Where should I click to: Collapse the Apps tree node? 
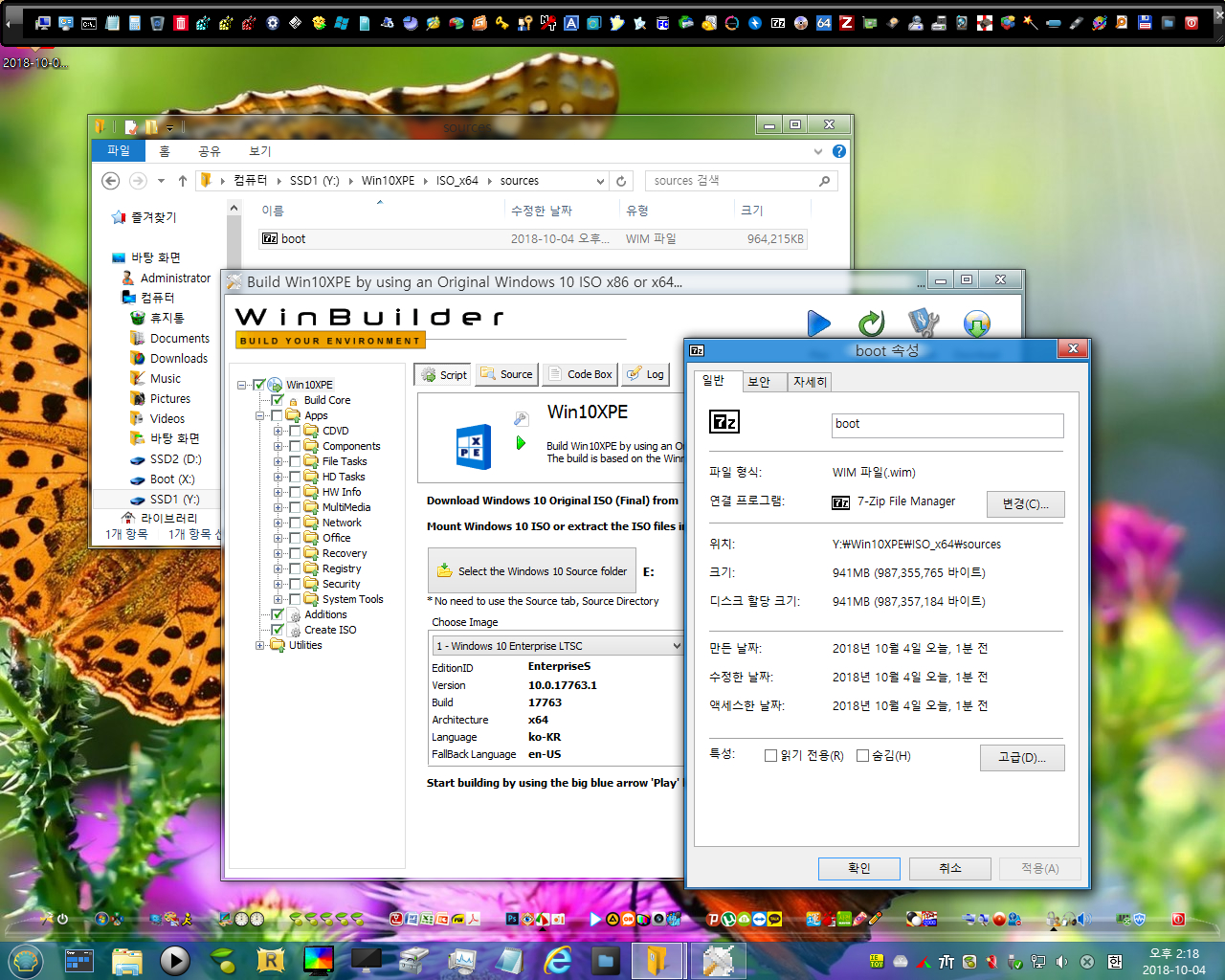pyautogui.click(x=260, y=415)
